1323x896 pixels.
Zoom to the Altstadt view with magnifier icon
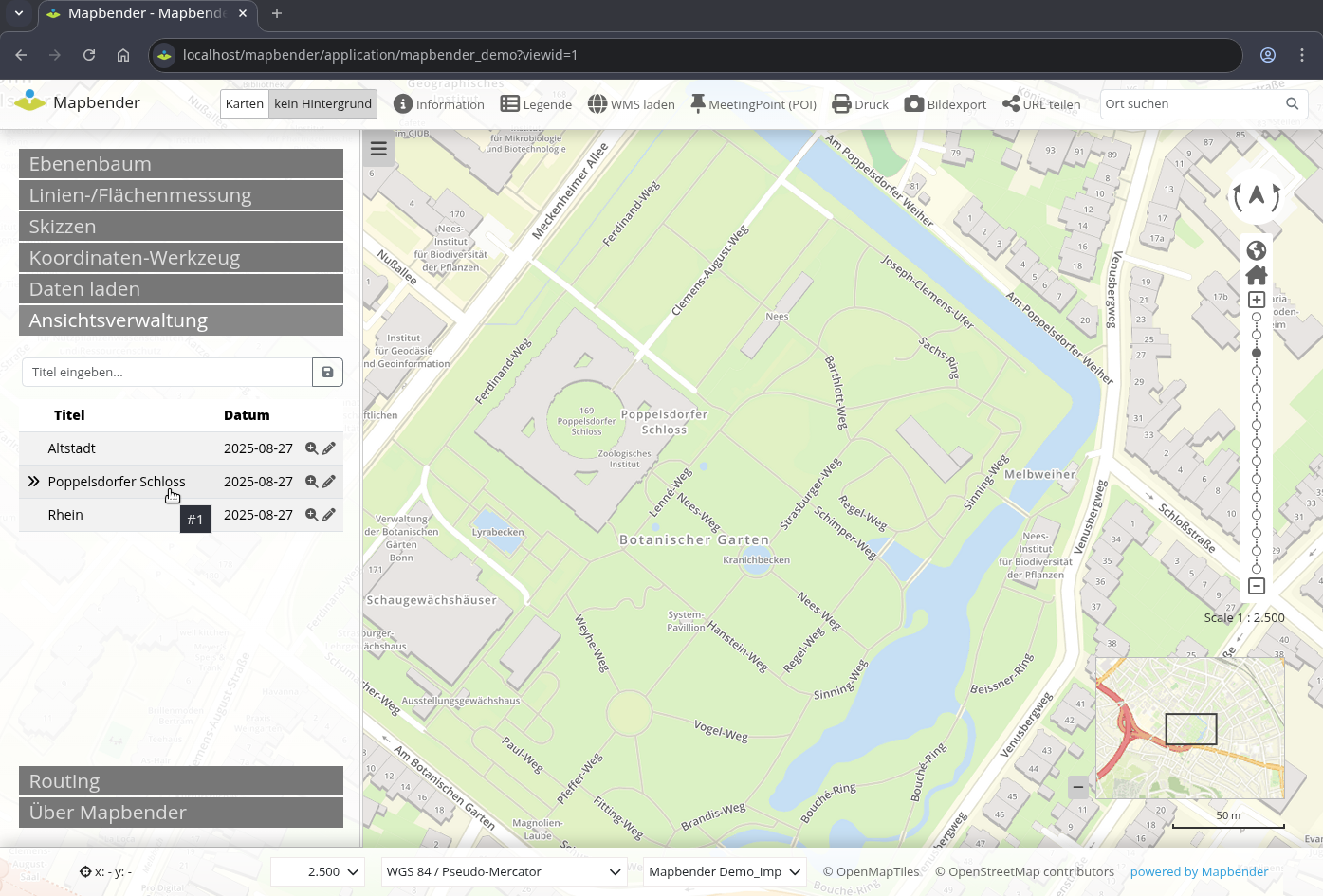(311, 448)
